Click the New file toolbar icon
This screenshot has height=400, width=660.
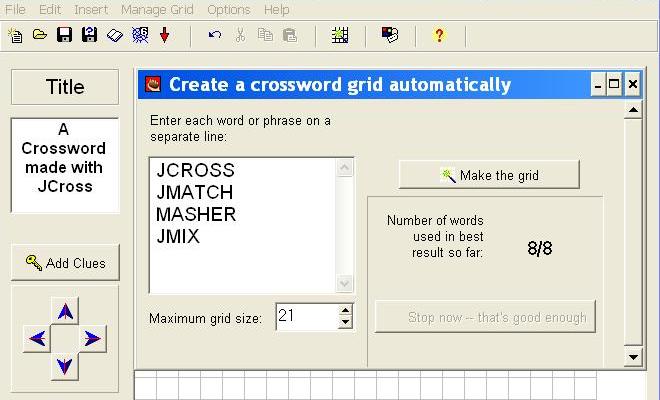pyautogui.click(x=16, y=35)
